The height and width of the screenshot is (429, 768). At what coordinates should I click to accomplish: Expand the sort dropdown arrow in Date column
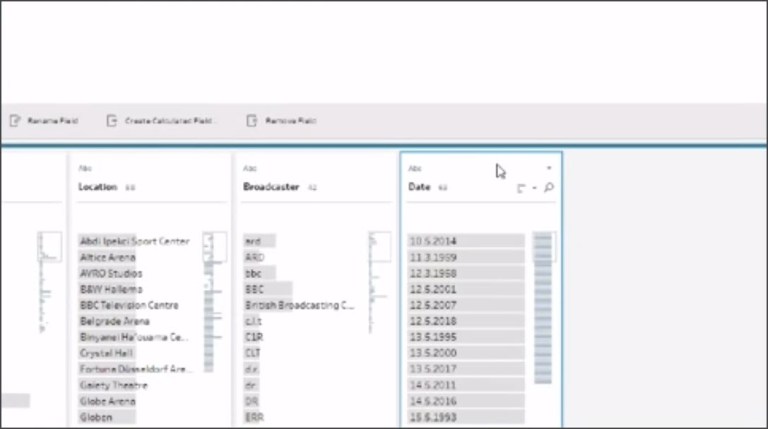534,187
